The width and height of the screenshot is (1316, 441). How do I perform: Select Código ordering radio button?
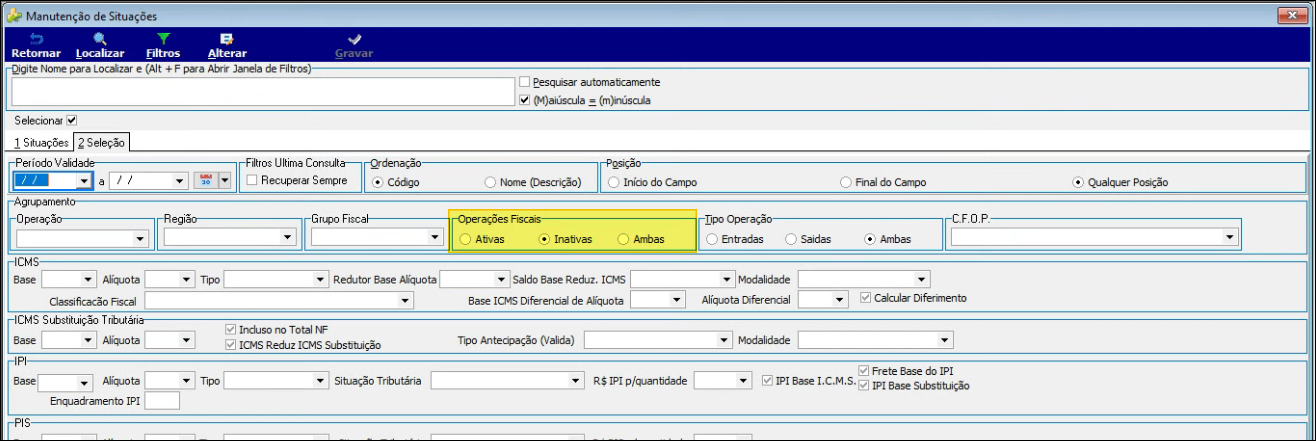[378, 182]
